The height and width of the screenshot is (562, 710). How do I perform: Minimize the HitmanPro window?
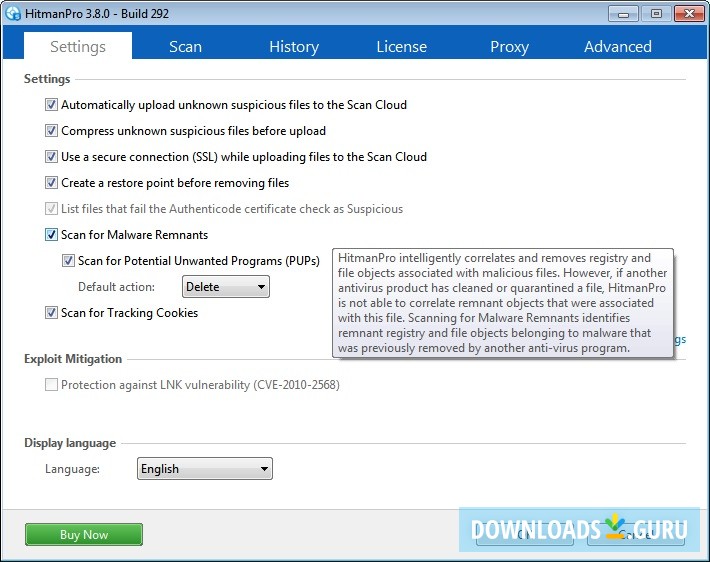click(x=623, y=14)
